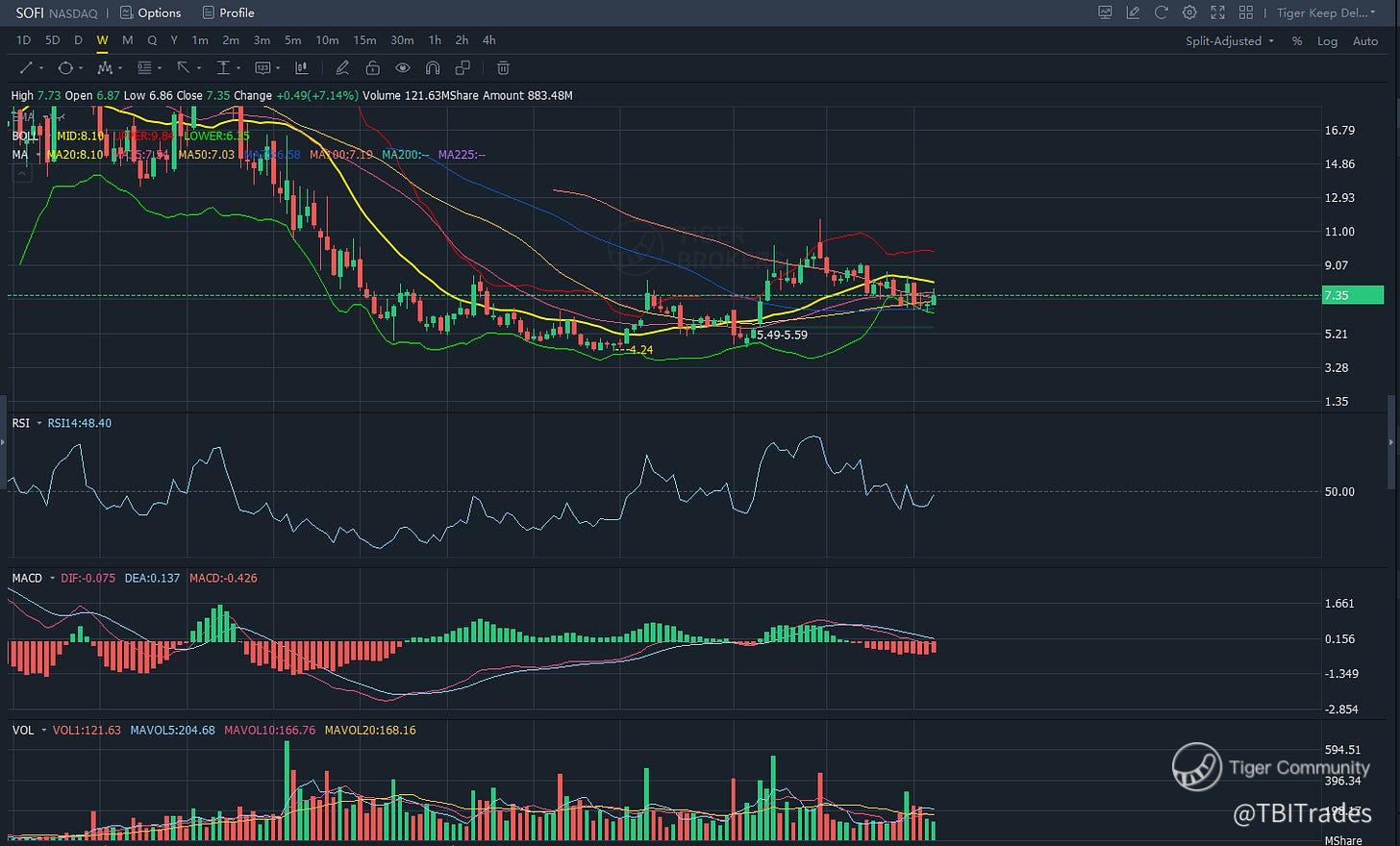Toggle Log scale on the price axis
The image size is (1400, 846).
[1327, 41]
